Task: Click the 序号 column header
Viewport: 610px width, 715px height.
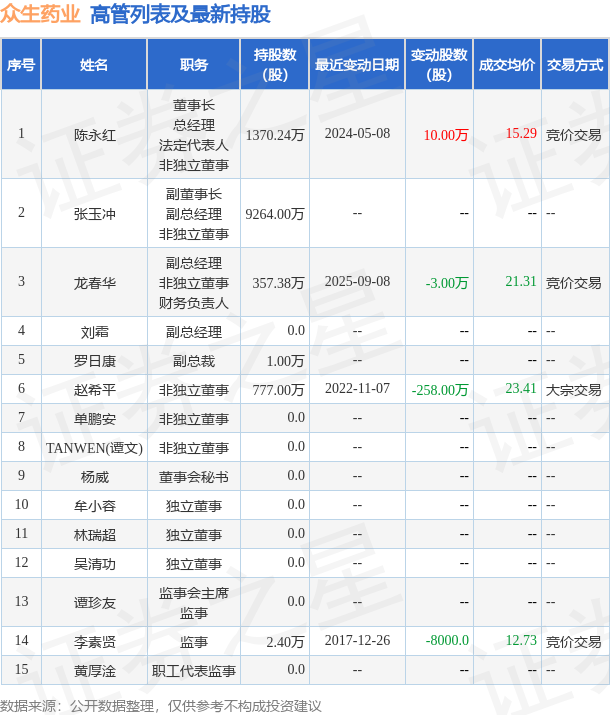Action: click(x=21, y=64)
